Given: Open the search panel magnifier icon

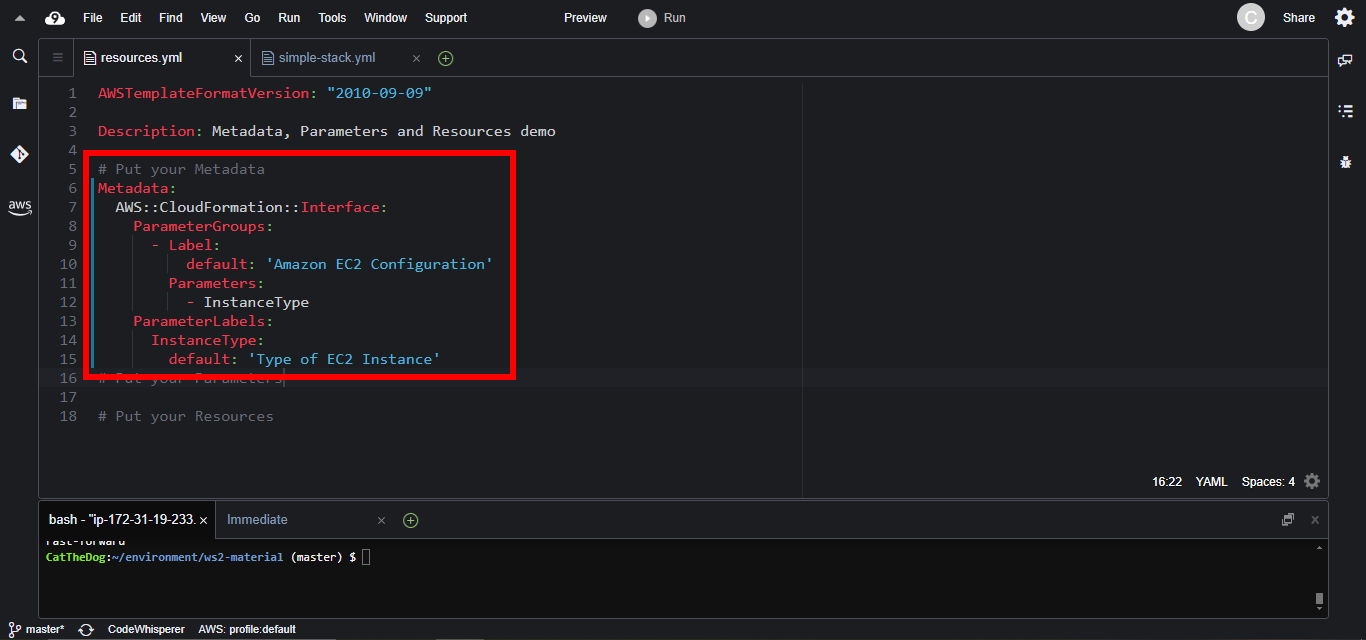Looking at the screenshot, I should pos(19,56).
